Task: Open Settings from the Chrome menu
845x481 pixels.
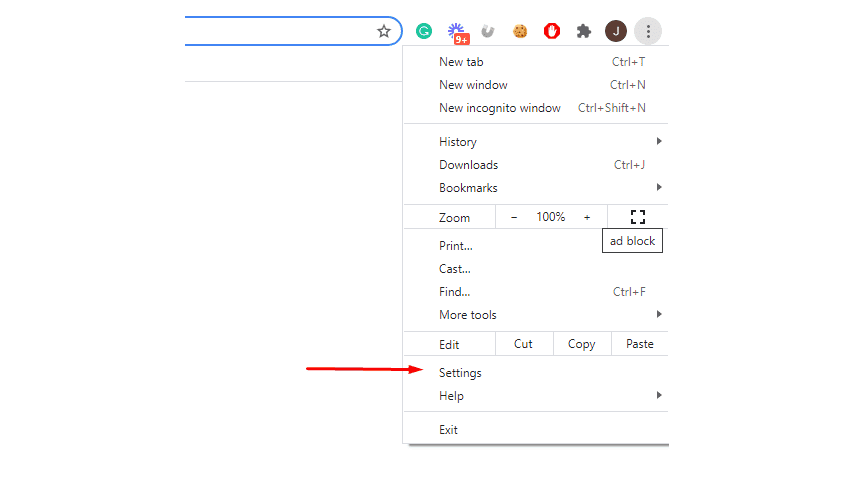Action: click(536, 373)
